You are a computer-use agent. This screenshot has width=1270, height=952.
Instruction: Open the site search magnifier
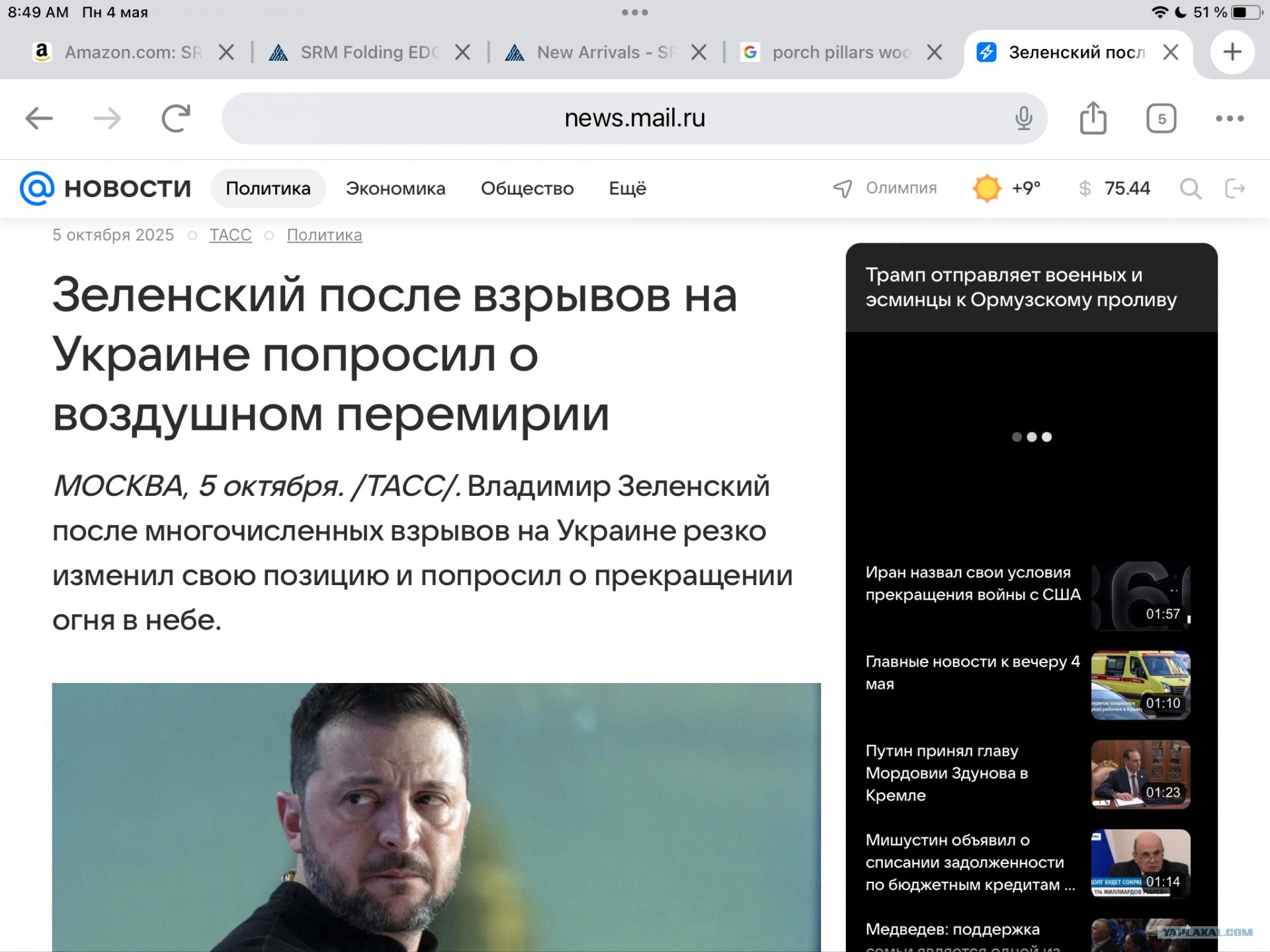coord(1191,189)
